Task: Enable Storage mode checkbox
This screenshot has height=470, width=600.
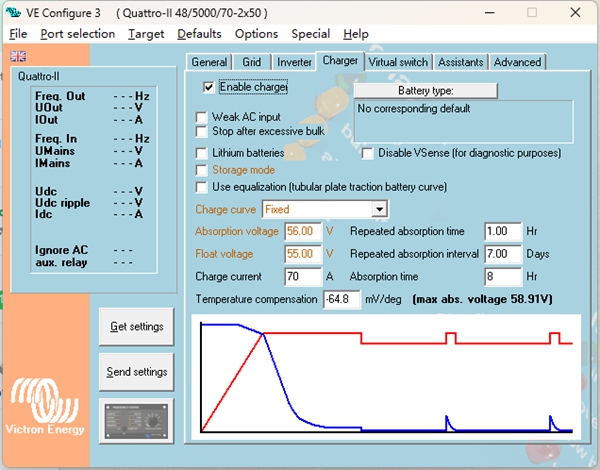Action: point(201,170)
